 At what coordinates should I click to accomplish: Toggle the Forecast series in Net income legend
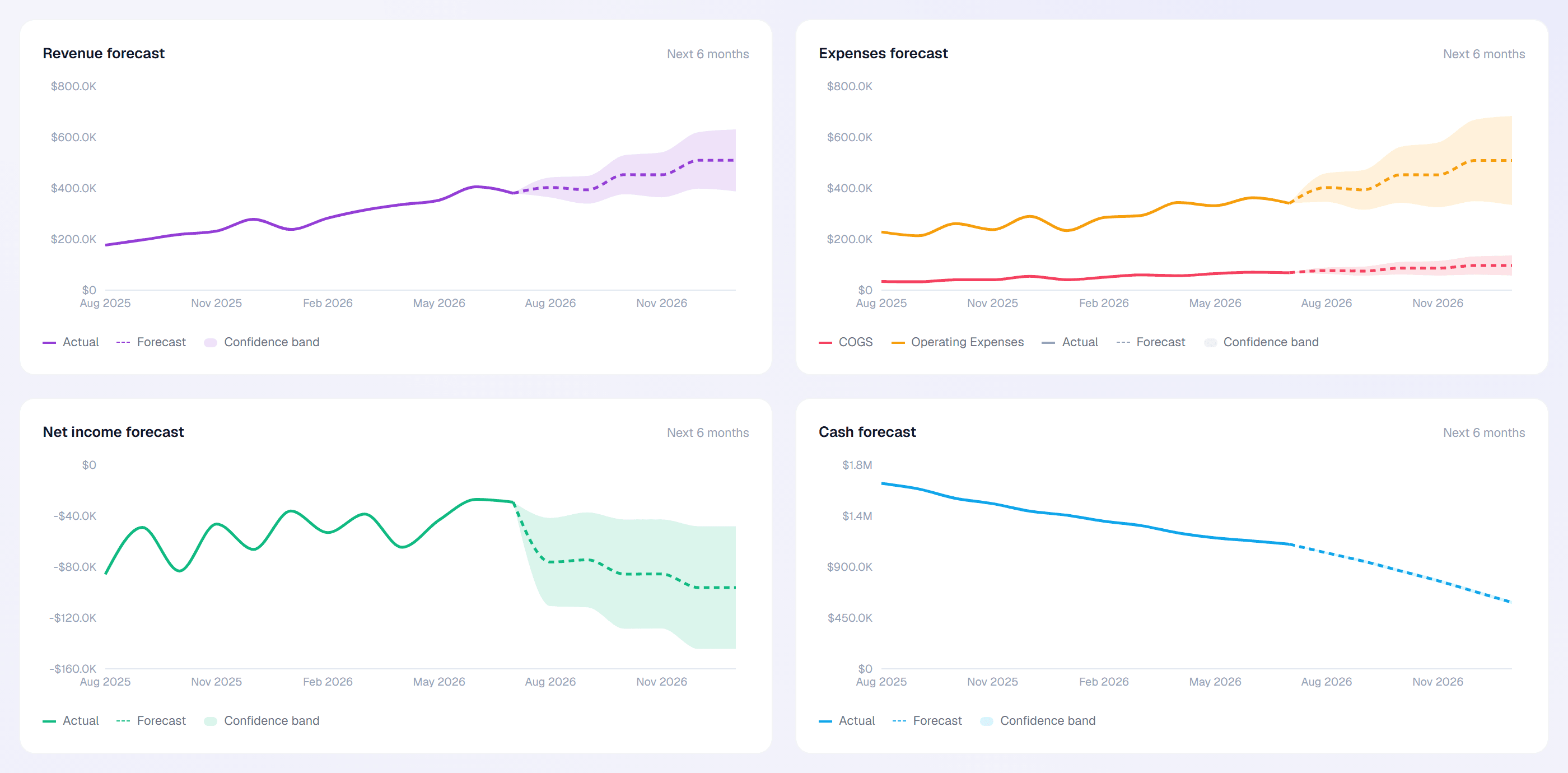tap(151, 721)
